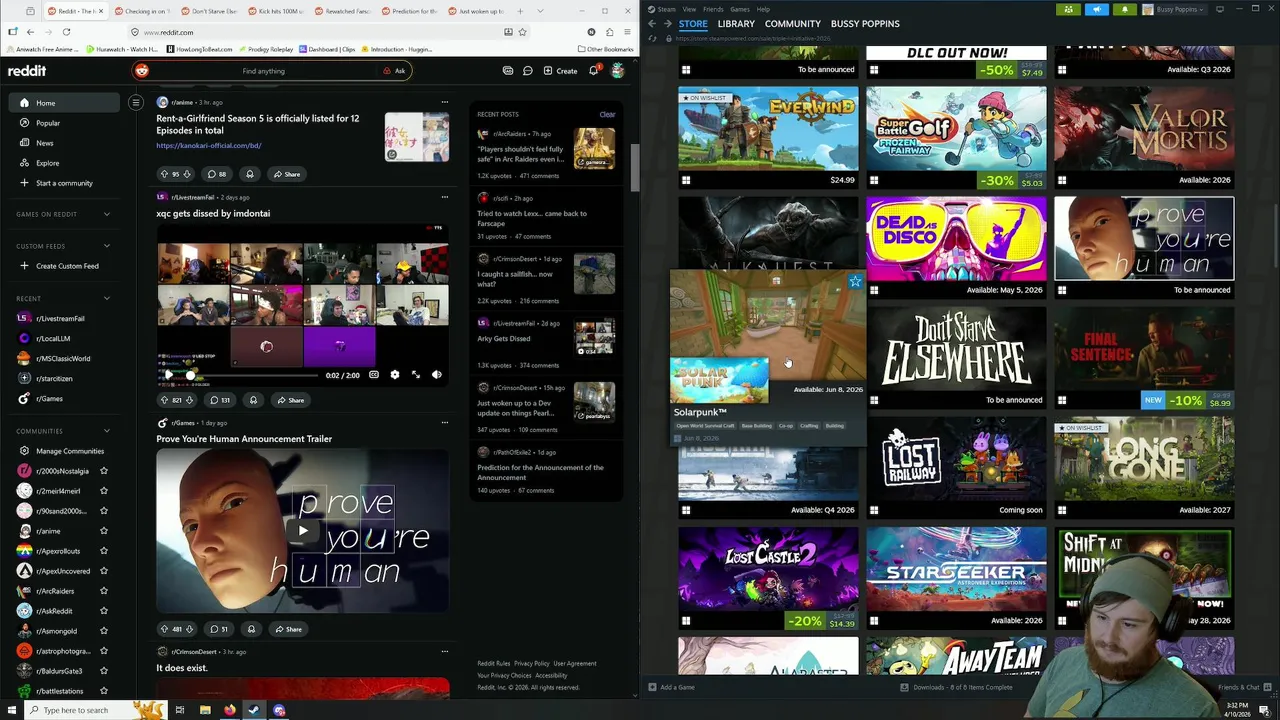Star the r/BaldursGate3 community
This screenshot has height=720, width=1280.
click(x=104, y=671)
